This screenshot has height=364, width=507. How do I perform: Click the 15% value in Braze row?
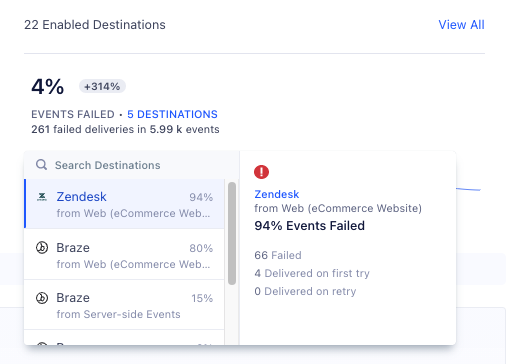202,298
